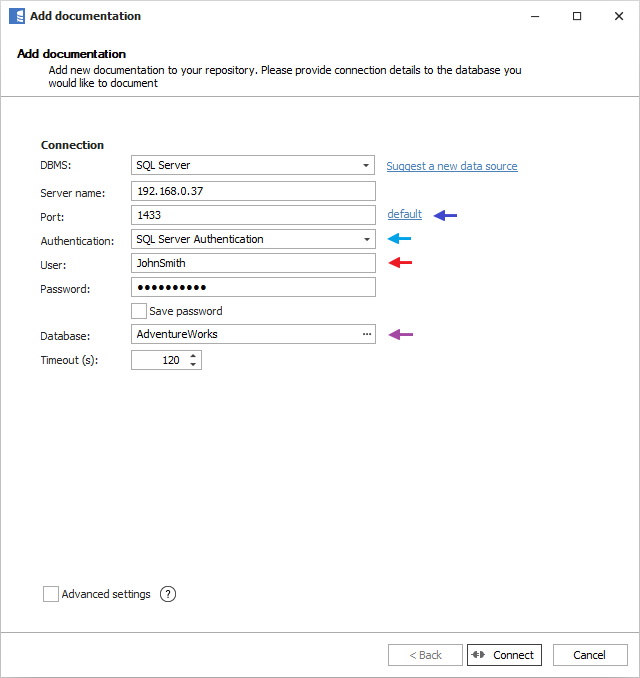Click the Advanced settings help question mark icon
This screenshot has height=678, width=640.
point(168,594)
